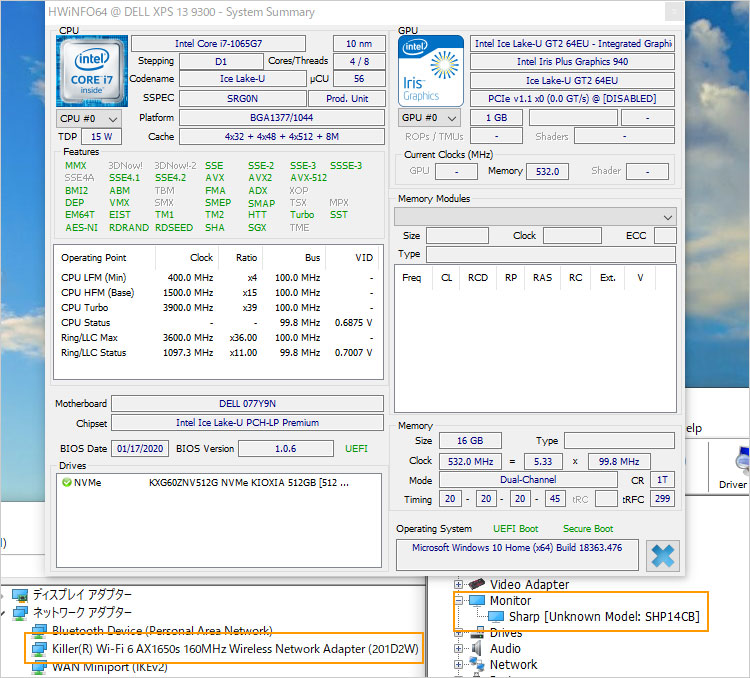Click the 15 W TDP field

coord(101,136)
